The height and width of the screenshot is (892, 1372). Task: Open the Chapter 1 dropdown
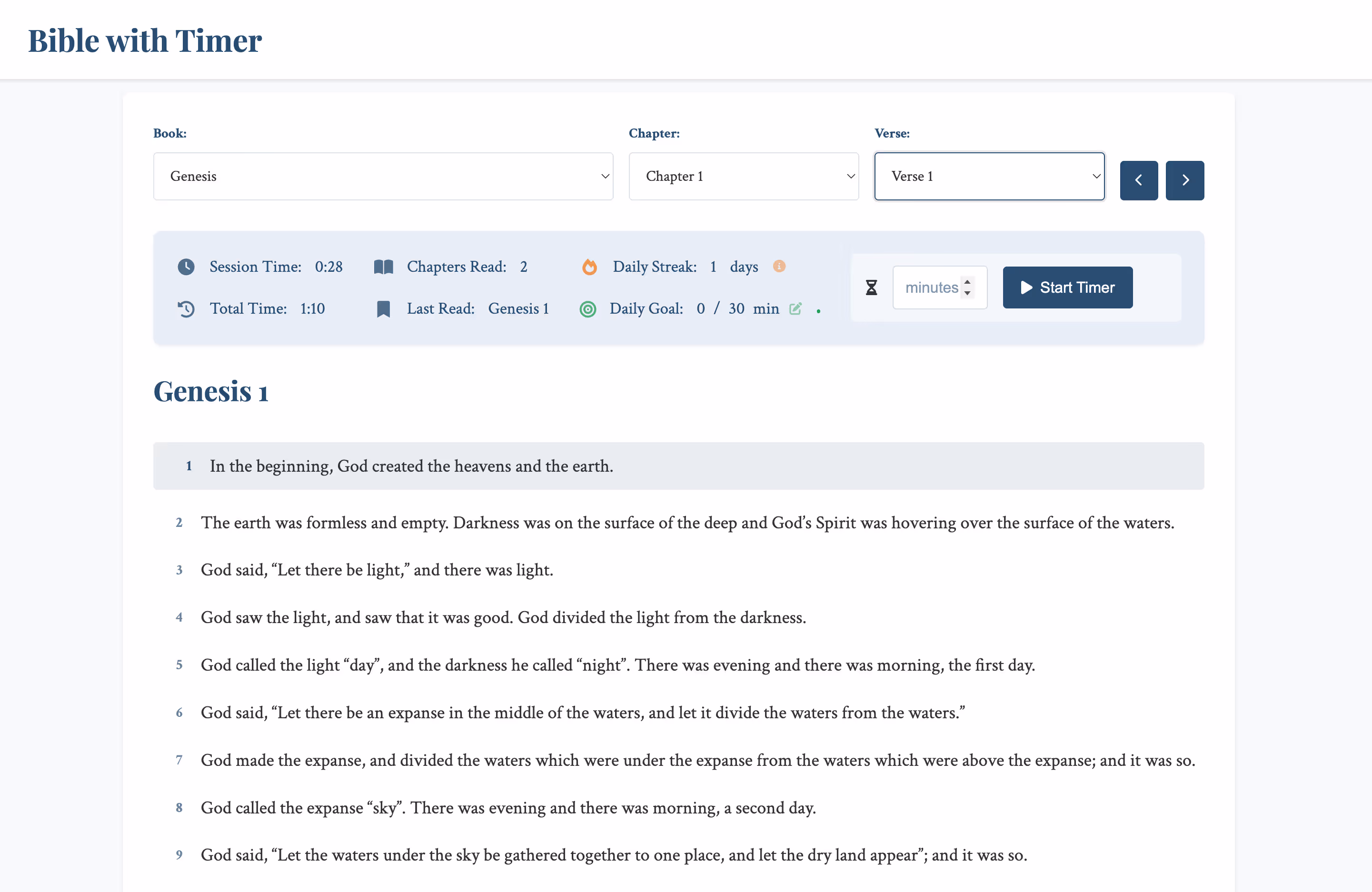pyautogui.click(x=743, y=176)
